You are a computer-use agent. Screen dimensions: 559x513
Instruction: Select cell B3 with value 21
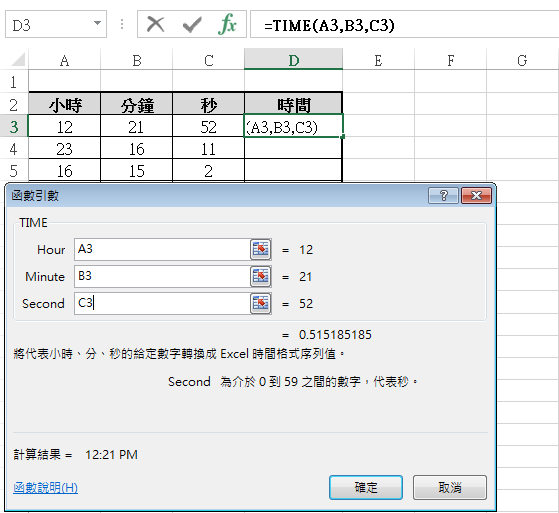pyautogui.click(x=137, y=127)
